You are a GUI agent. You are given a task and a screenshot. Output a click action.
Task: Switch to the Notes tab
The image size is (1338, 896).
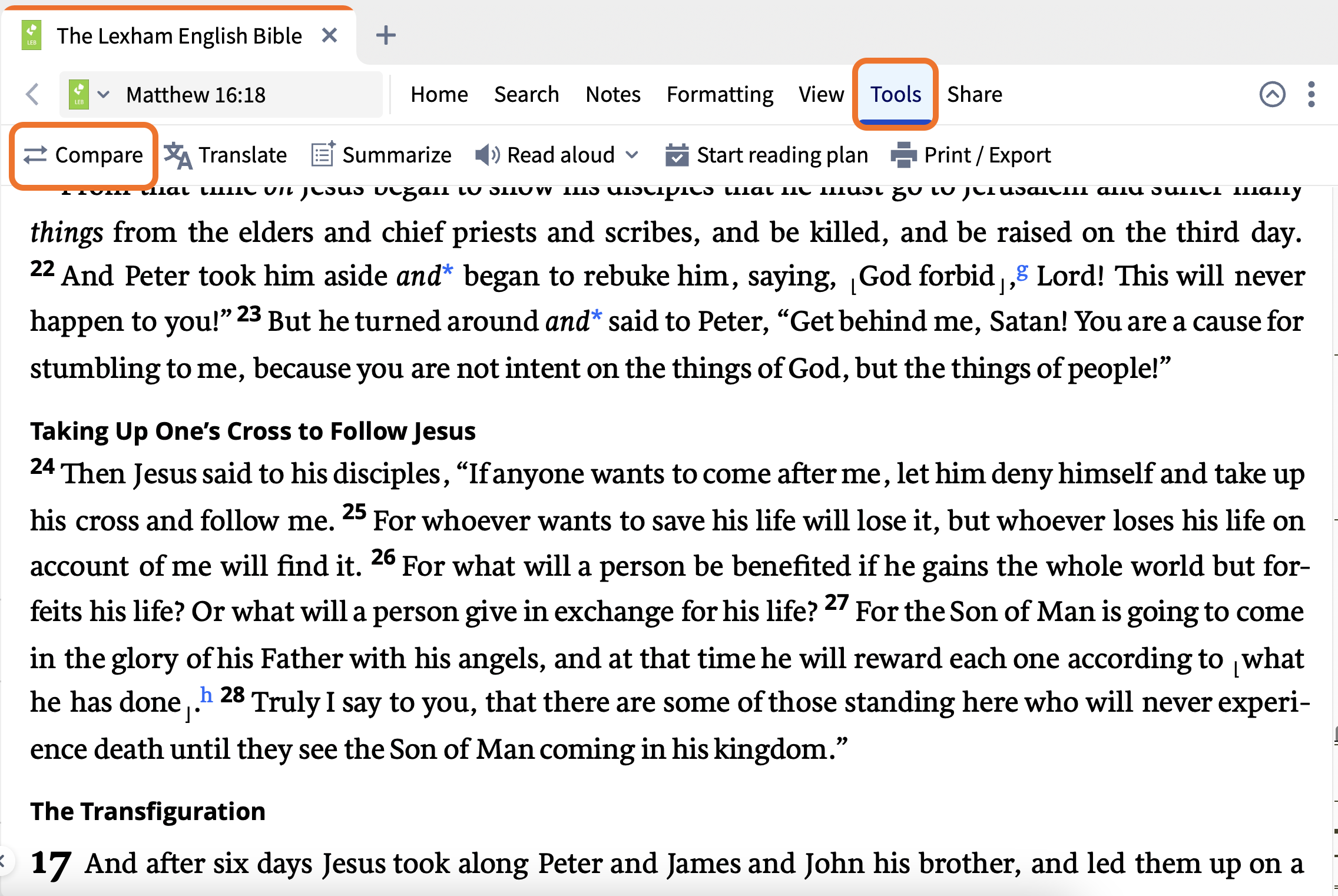tap(613, 94)
